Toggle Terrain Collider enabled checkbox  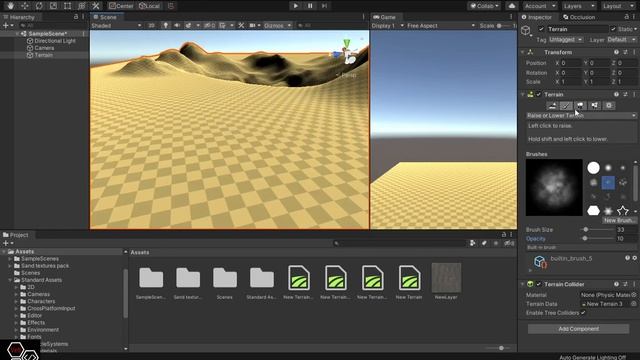click(x=538, y=284)
